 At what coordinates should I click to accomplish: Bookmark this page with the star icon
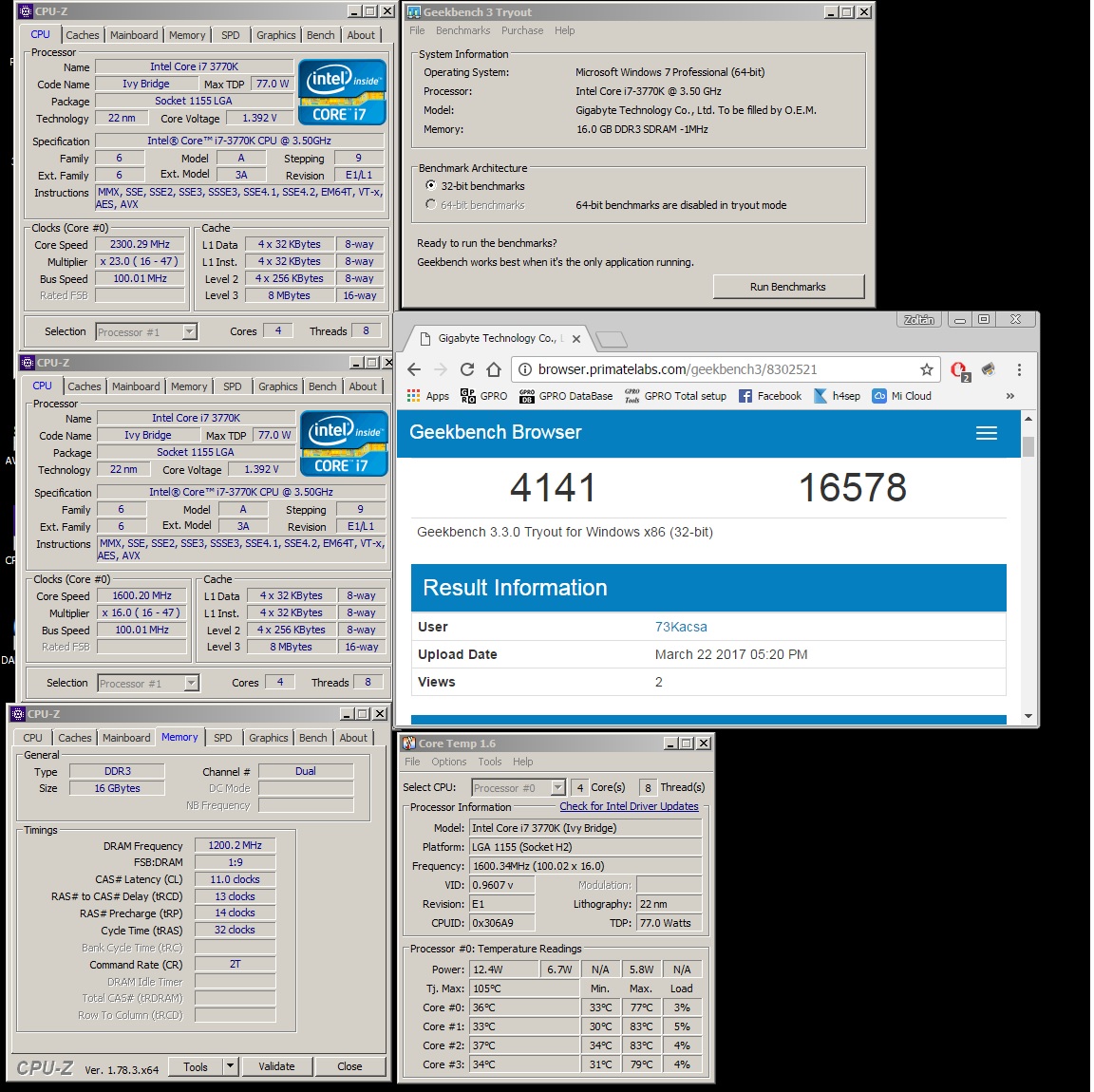927,369
